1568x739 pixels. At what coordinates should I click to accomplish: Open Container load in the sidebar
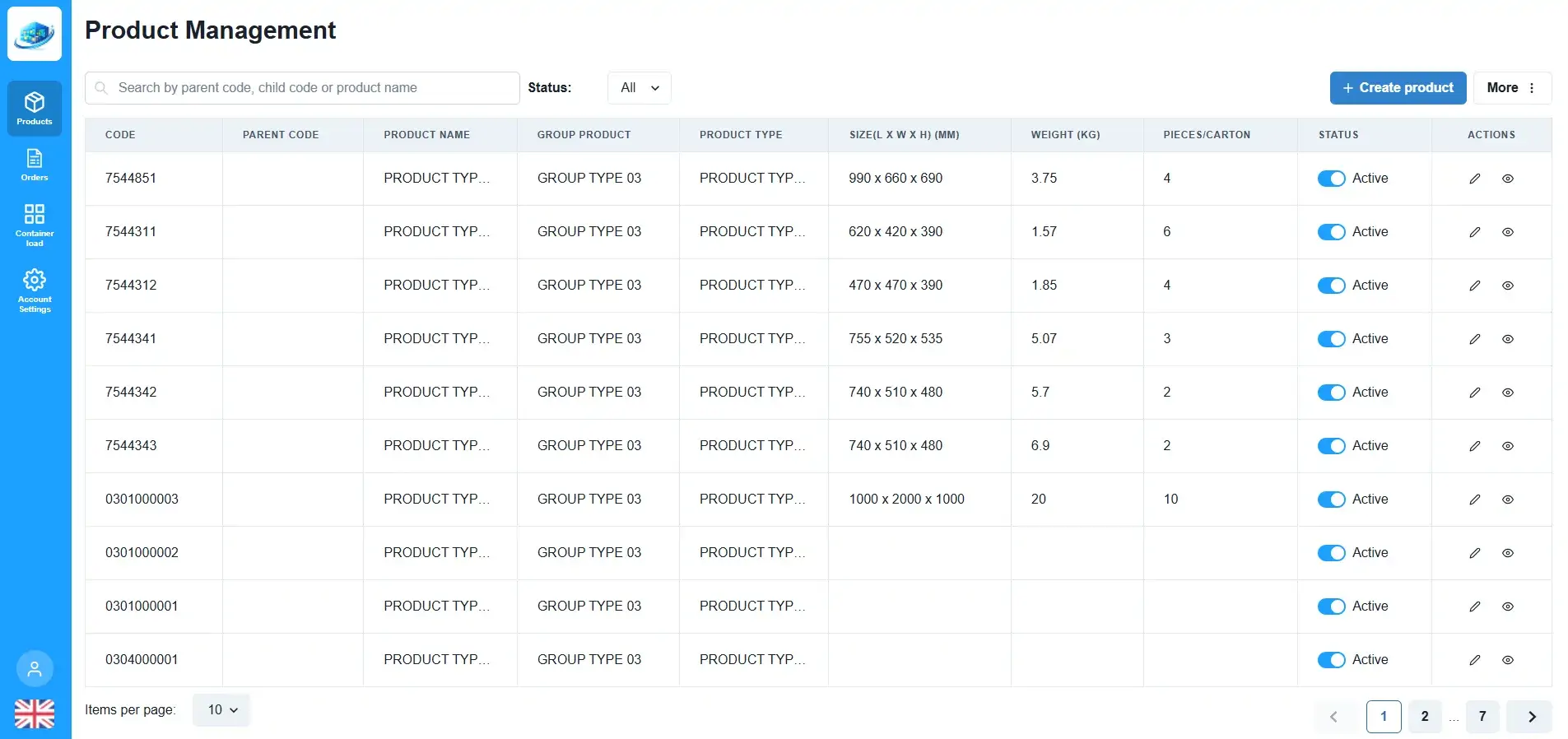(x=35, y=225)
